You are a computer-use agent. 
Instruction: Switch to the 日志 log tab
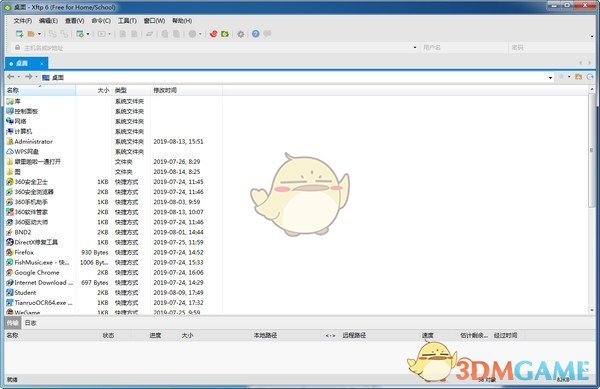coord(30,323)
